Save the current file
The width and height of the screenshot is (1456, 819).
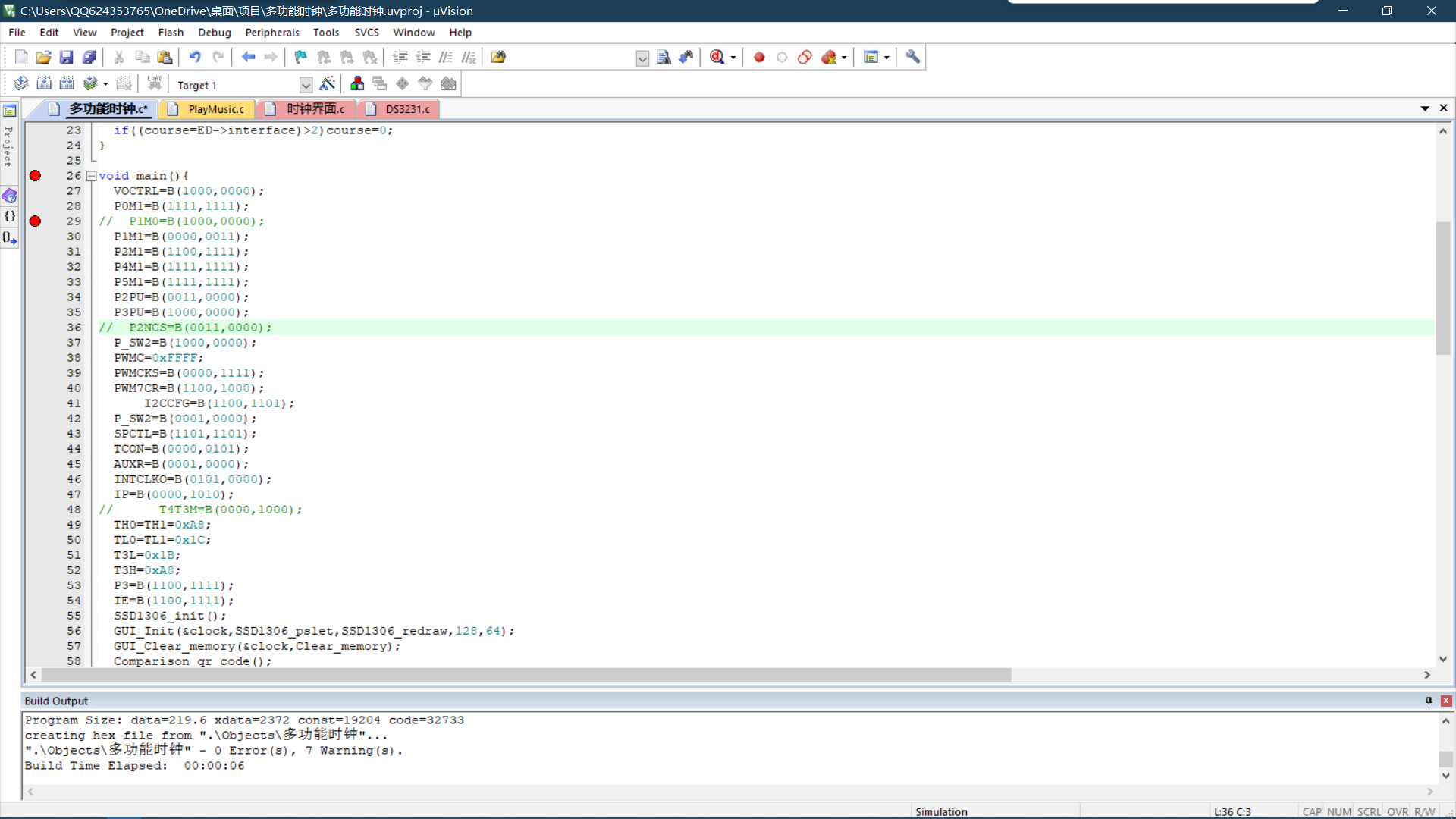(x=66, y=57)
